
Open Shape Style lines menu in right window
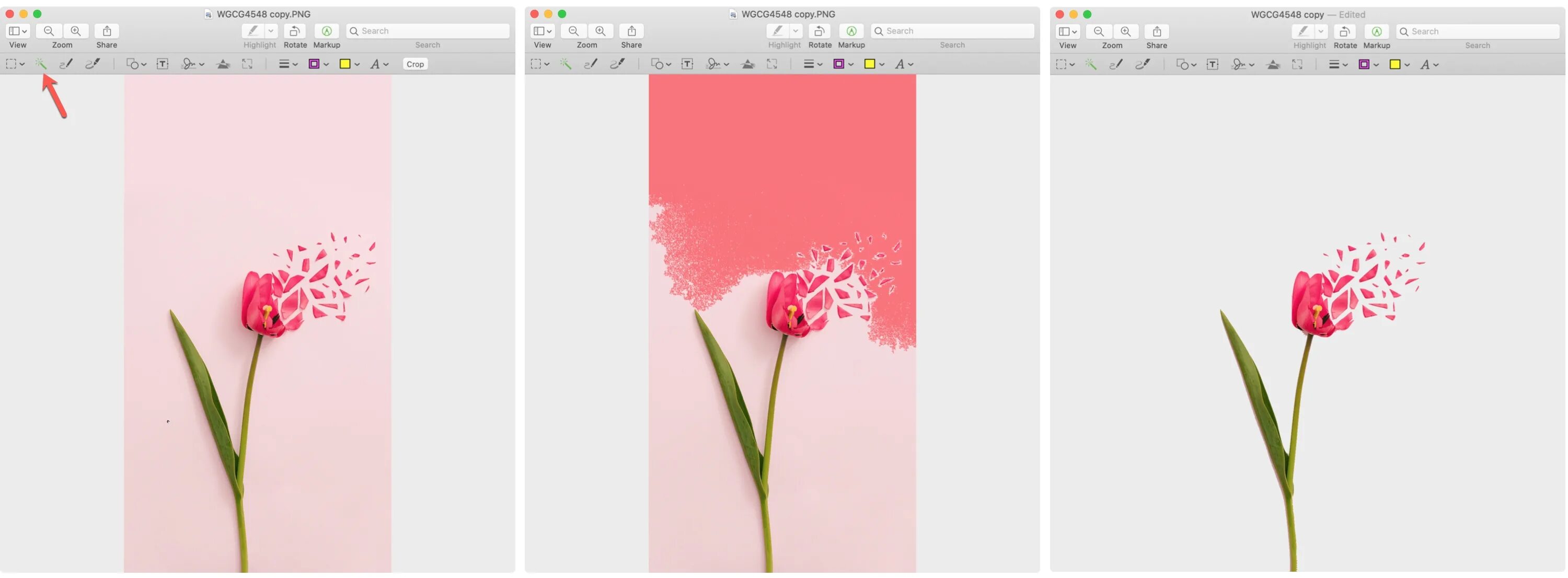tap(1338, 64)
